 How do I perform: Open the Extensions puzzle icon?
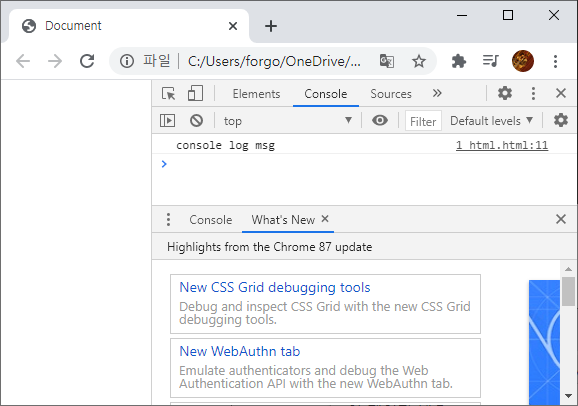(x=459, y=61)
